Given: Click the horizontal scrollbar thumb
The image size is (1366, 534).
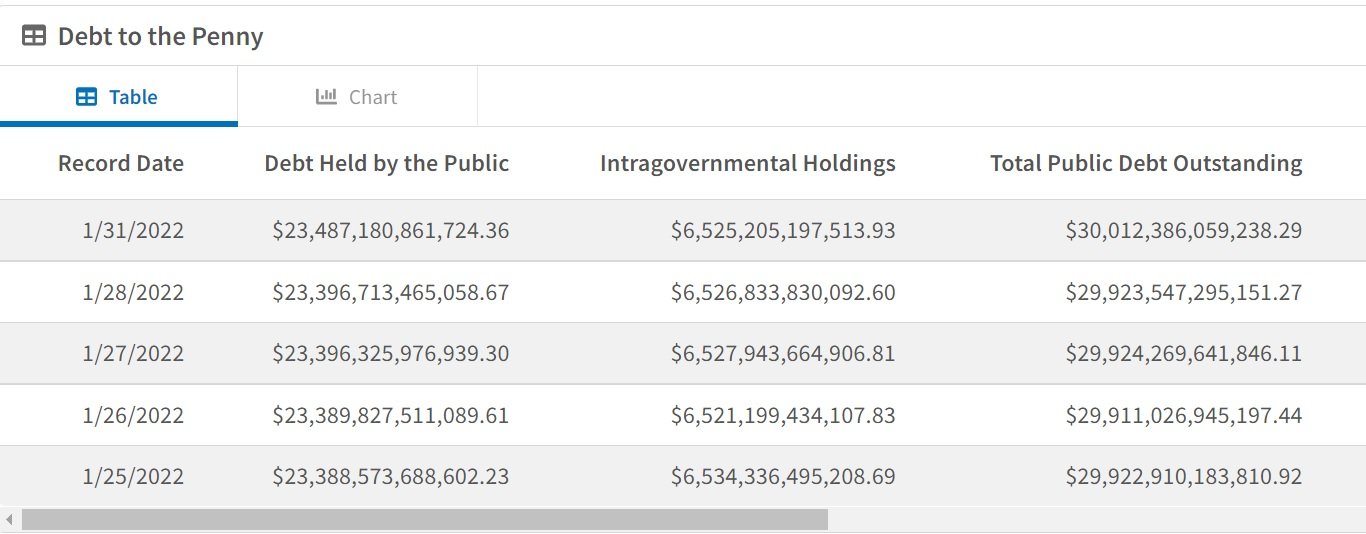Looking at the screenshot, I should point(425,520).
